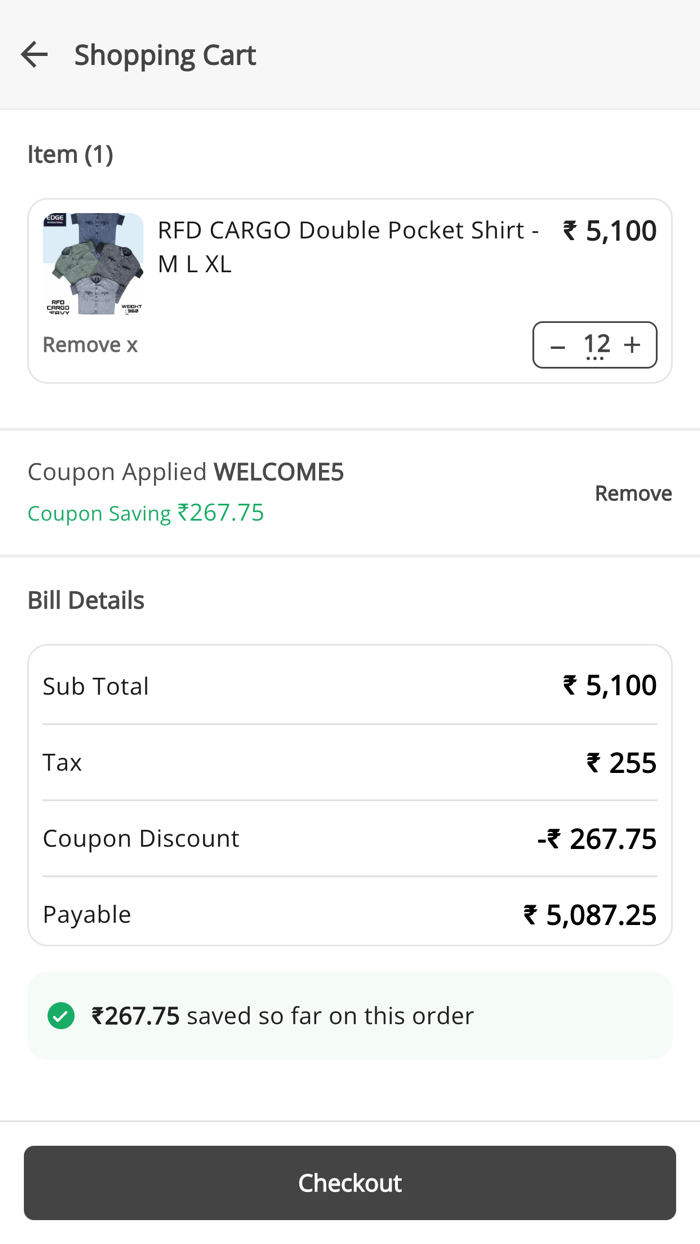The image size is (700, 1244).
Task: Remove the shirt item from cart
Action: 90,345
